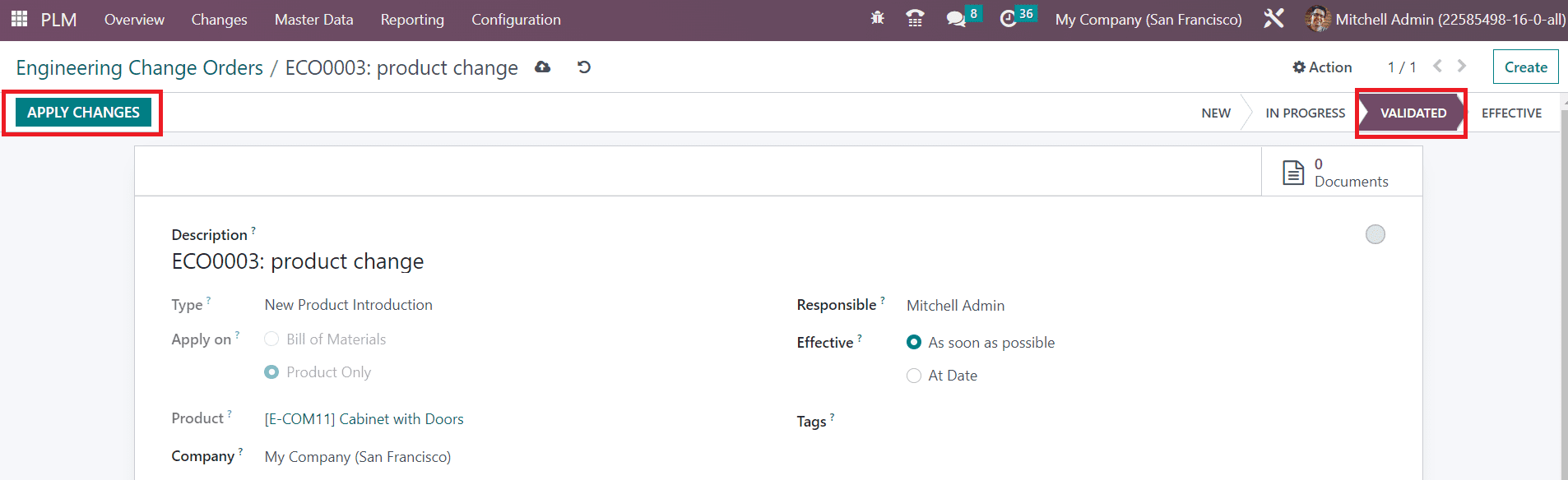Open the Cabinet with Doors product link
The image size is (1568, 480).
coord(364,419)
